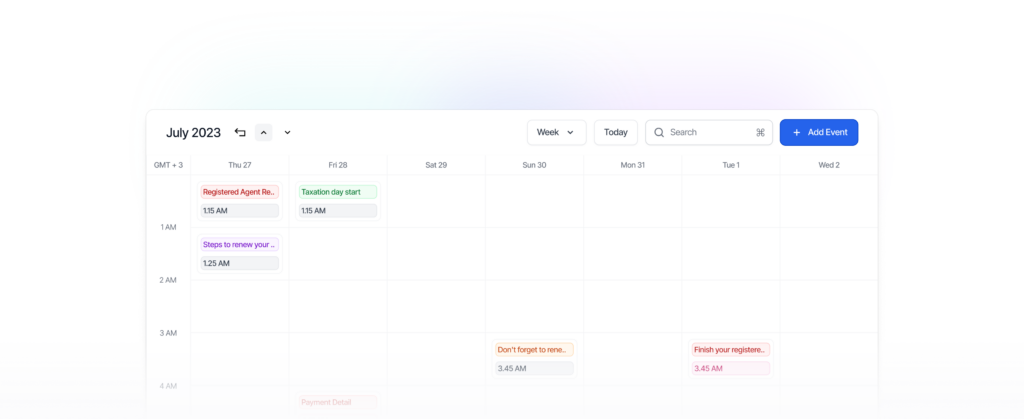This screenshot has height=419, width=1024.
Task: Jump to Today
Action: [615, 132]
